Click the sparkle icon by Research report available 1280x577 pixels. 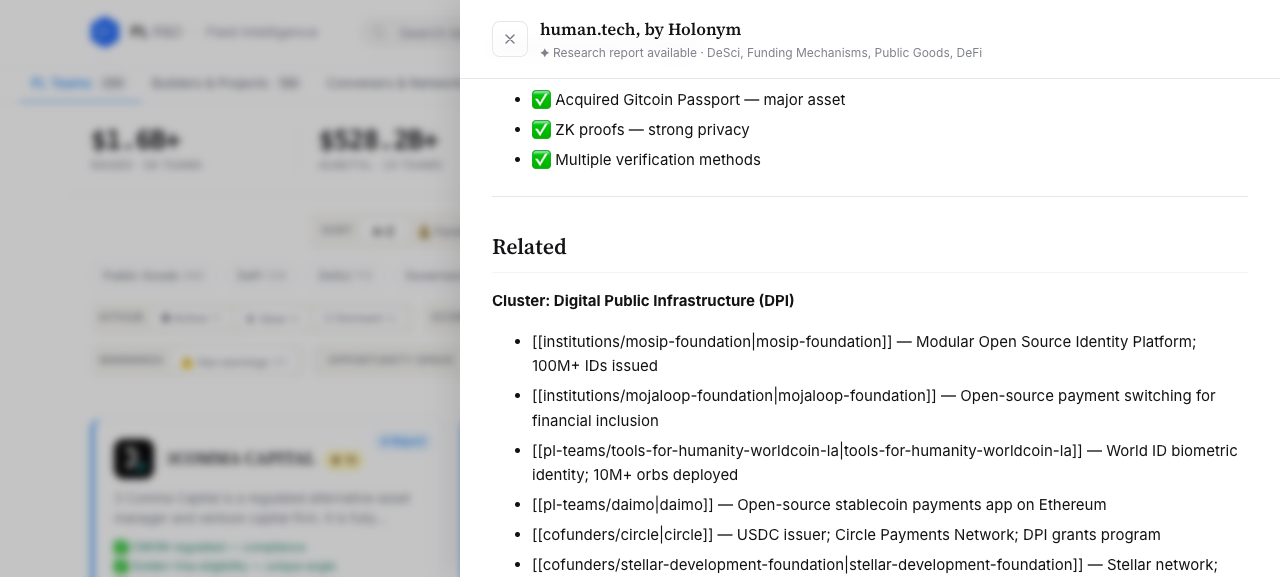coord(545,53)
